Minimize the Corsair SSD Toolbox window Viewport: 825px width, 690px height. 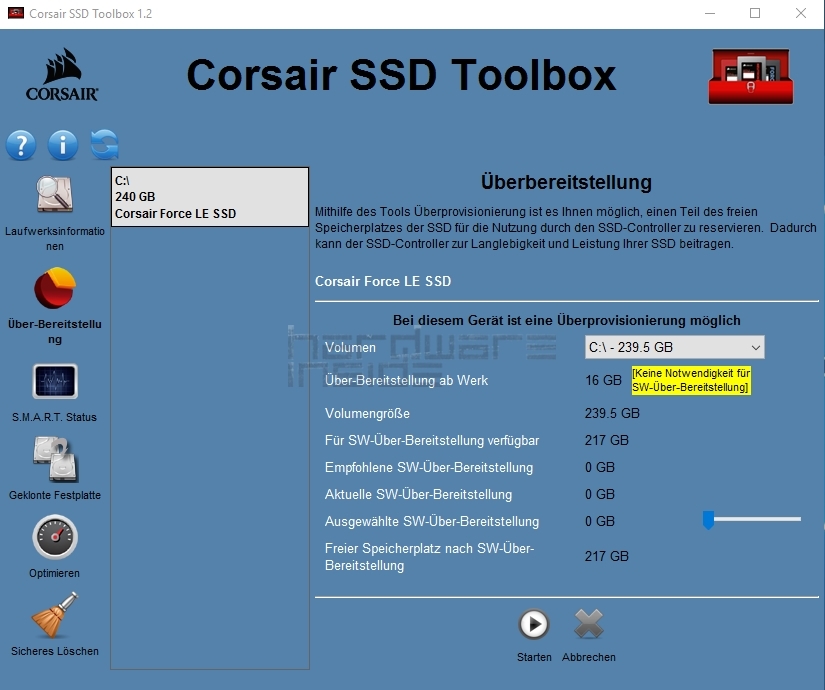pyautogui.click(x=709, y=13)
